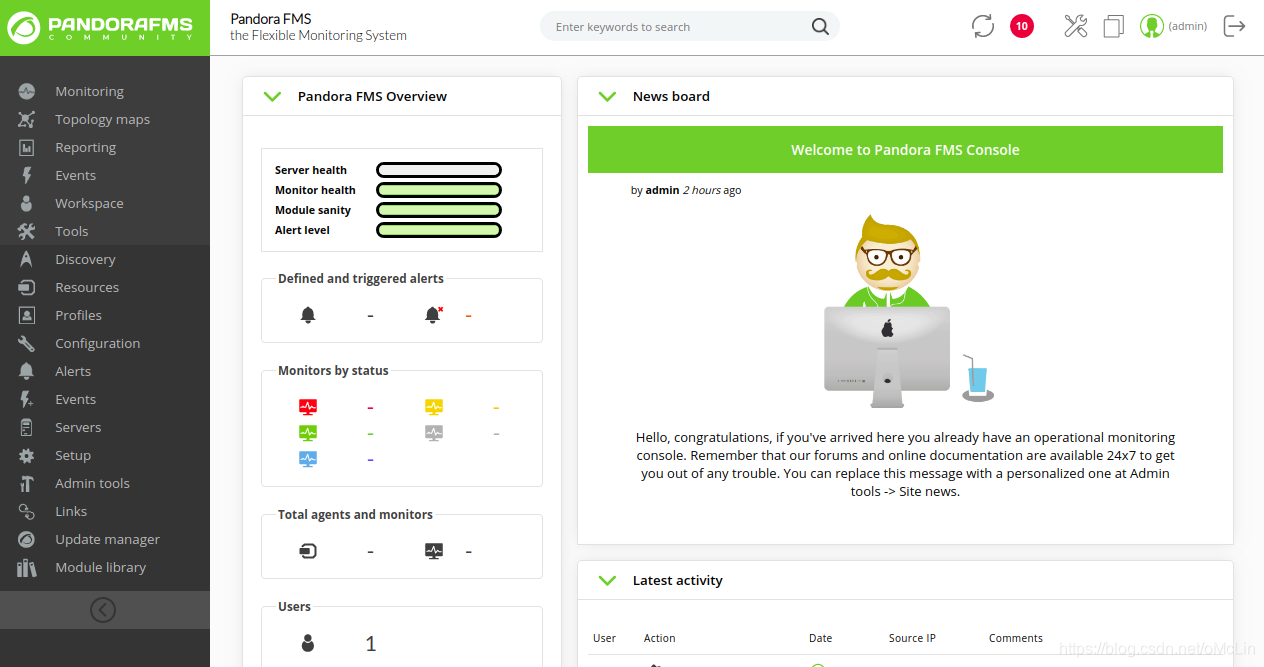The image size is (1264, 667).
Task: Click the users count 1
Action: [371, 644]
